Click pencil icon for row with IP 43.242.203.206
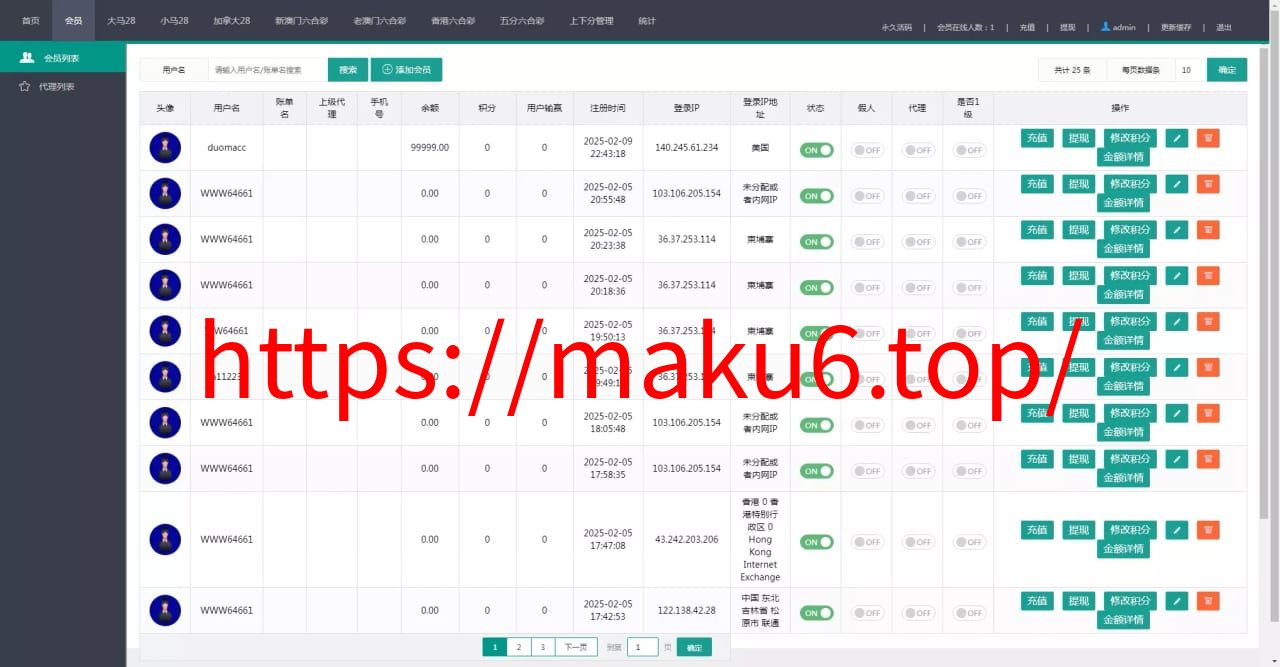The width and height of the screenshot is (1280, 667). pyautogui.click(x=1177, y=530)
